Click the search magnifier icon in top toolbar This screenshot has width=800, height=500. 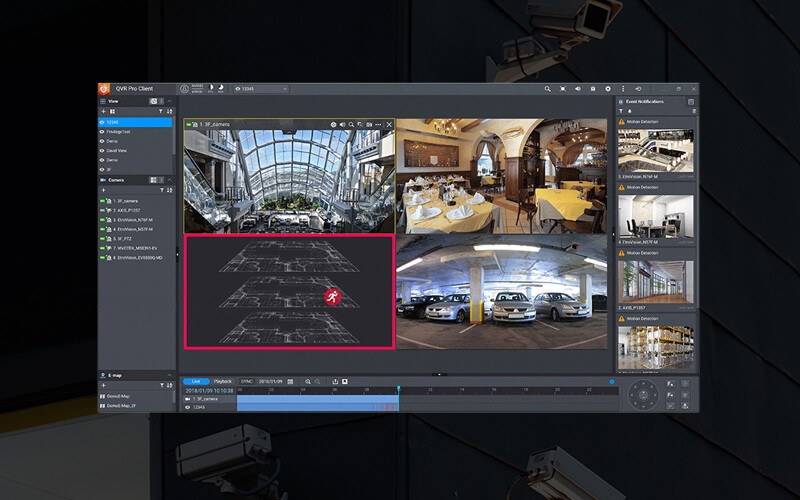[x=548, y=89]
